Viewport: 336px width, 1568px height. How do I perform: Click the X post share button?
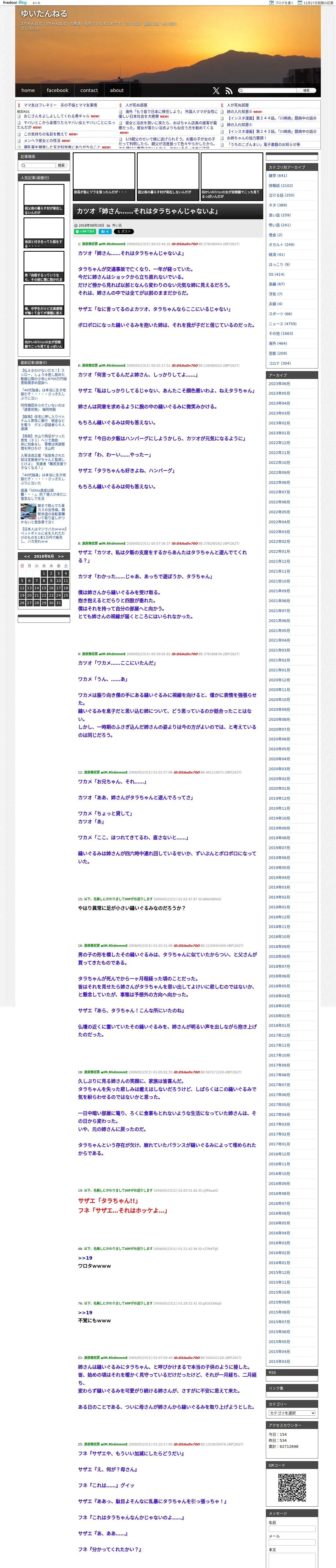pyautogui.click(x=123, y=231)
